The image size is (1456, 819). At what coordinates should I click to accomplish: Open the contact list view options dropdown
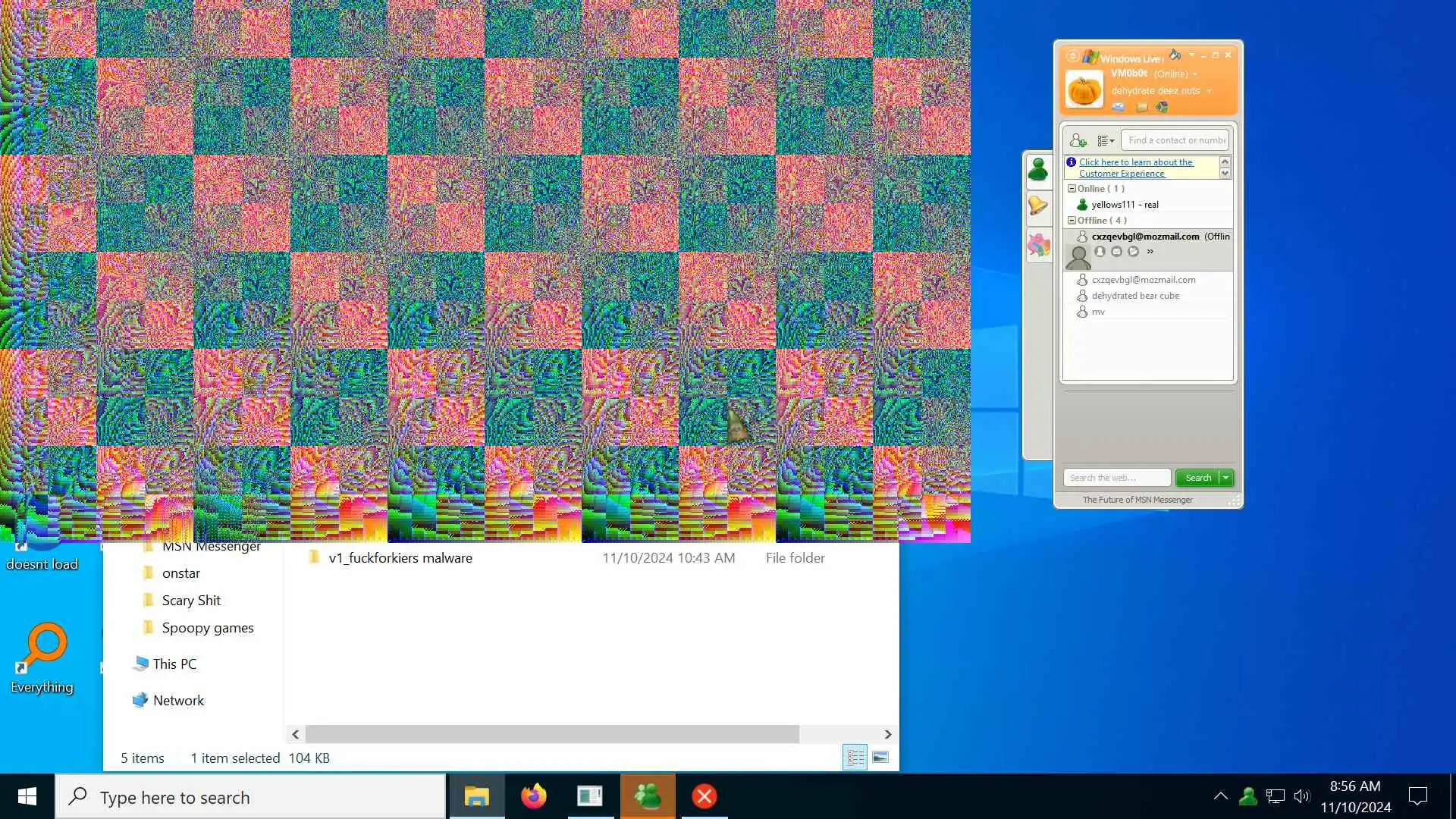click(x=1106, y=140)
